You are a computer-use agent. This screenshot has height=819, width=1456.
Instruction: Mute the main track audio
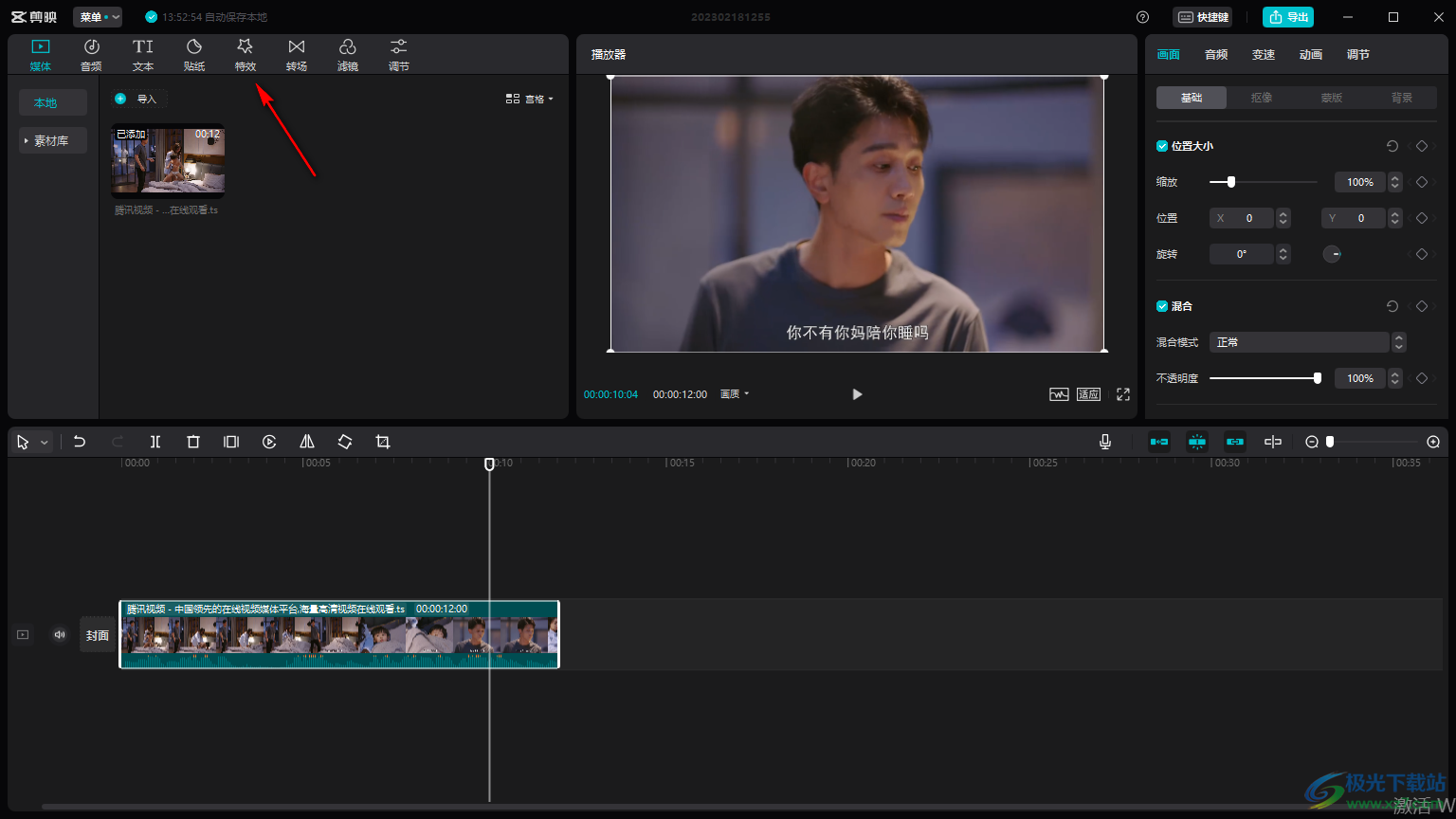60,635
